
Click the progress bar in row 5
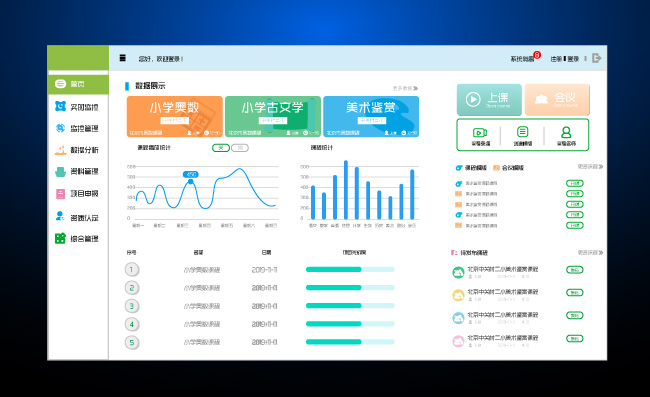[350, 342]
